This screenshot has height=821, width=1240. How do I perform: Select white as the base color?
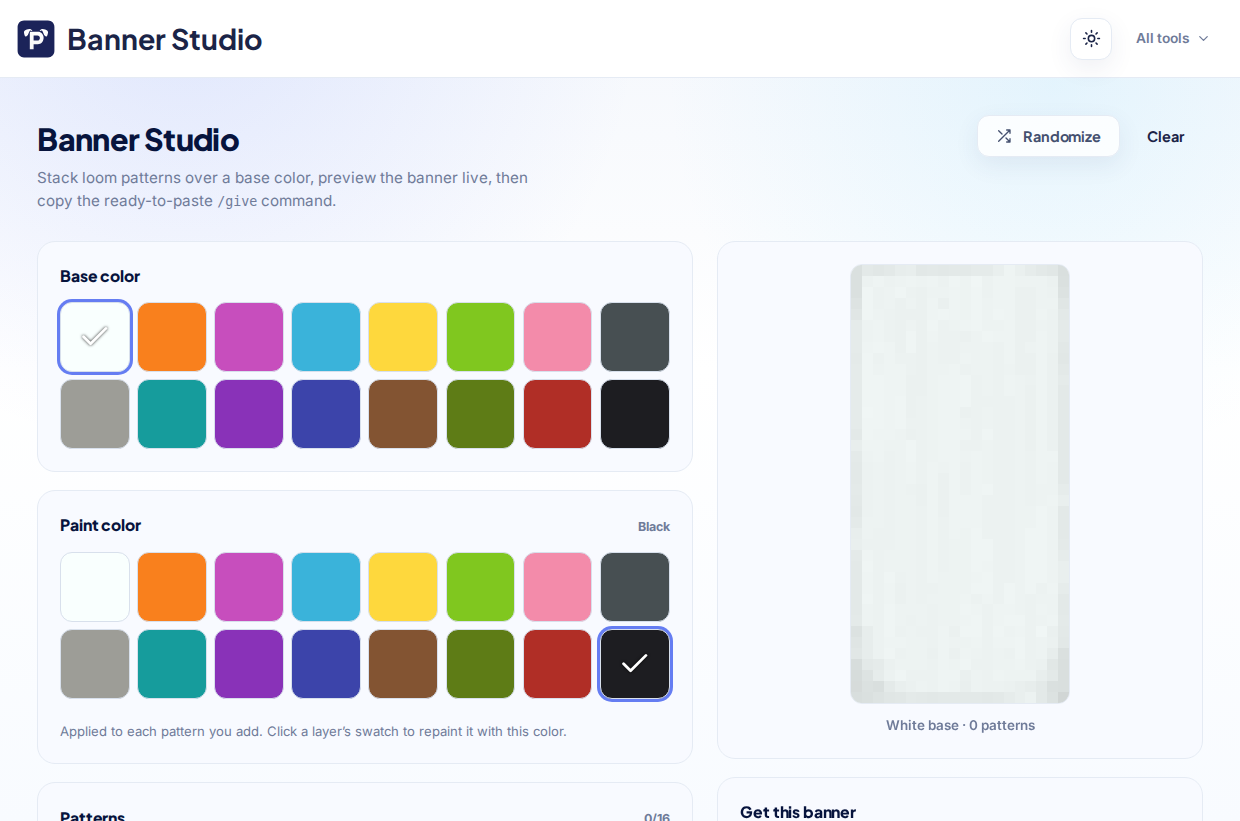click(x=95, y=337)
